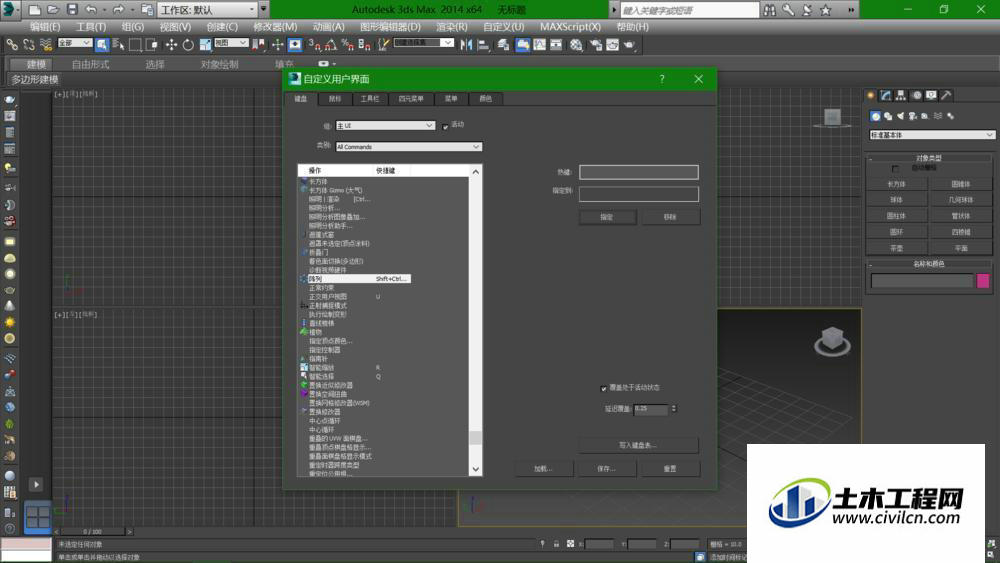Image resolution: width=1000 pixels, height=563 pixels.
Task: Click the 写入键盘表 button
Action: 638,445
